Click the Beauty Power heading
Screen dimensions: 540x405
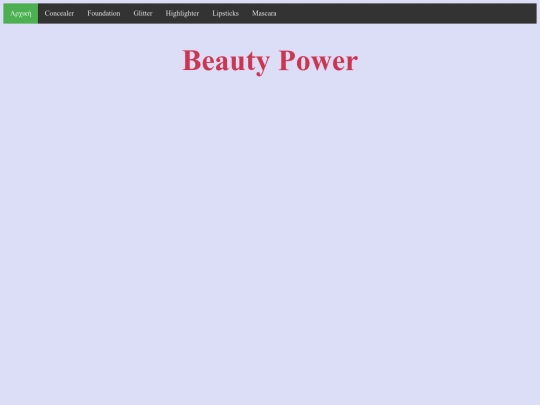point(270,61)
